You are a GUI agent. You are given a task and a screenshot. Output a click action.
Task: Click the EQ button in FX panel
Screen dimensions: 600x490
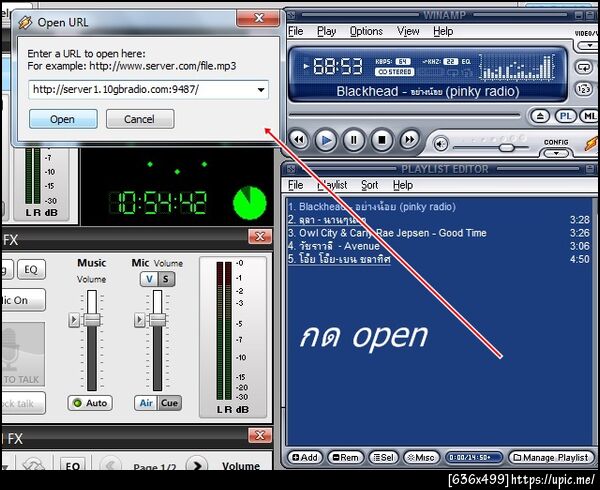tap(31, 270)
